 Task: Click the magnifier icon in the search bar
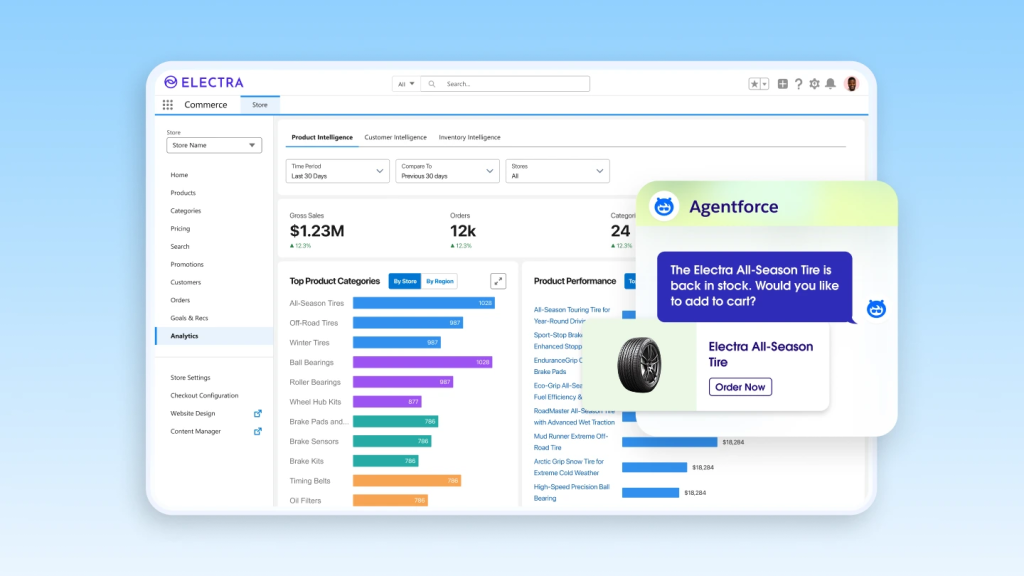click(432, 84)
